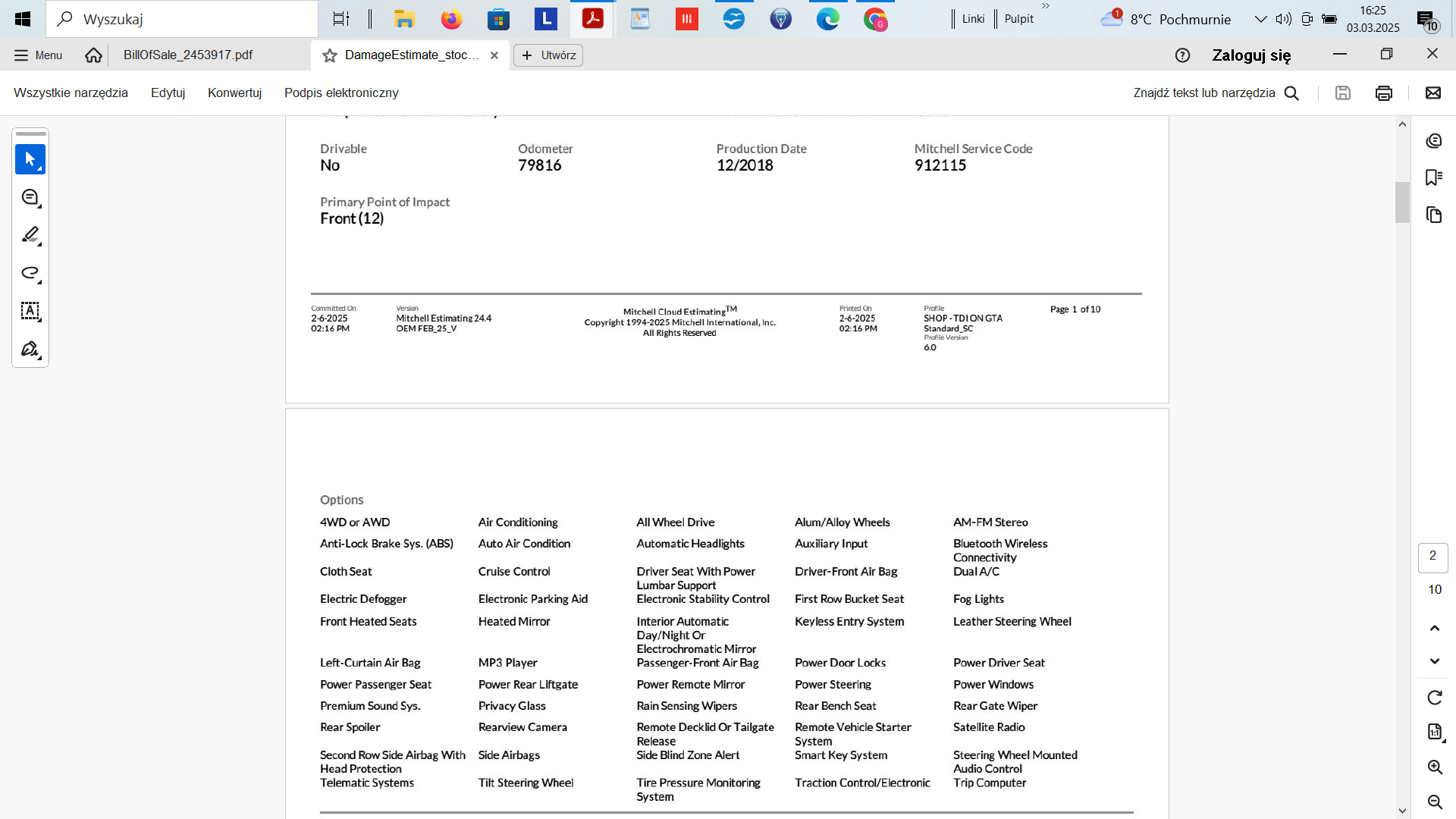Select the text recognition box tool
Screen dimensions: 1456x819
tap(30, 311)
